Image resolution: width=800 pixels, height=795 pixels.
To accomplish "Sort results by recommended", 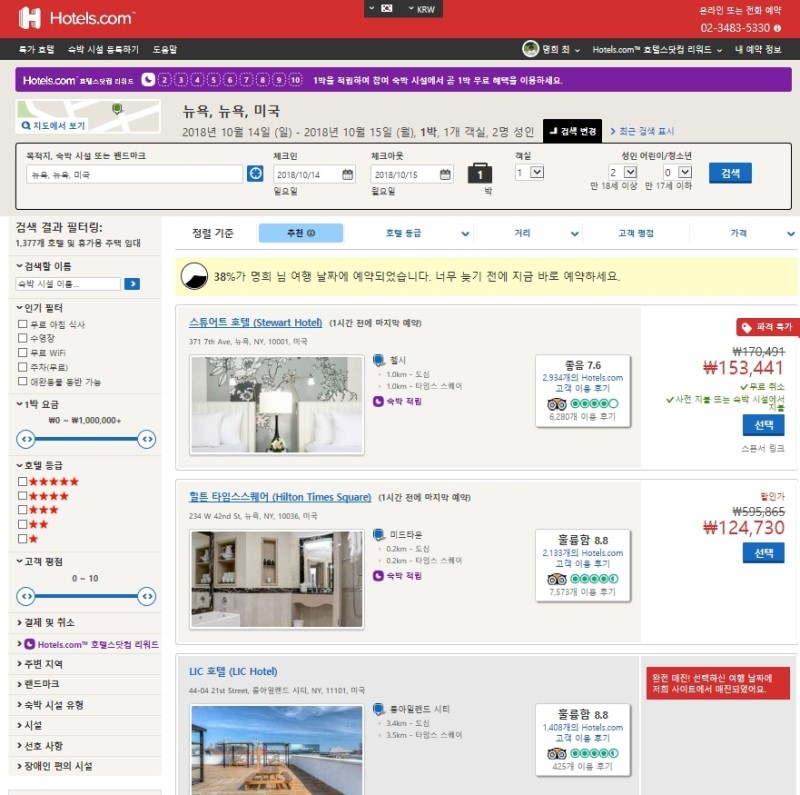I will 301,233.
